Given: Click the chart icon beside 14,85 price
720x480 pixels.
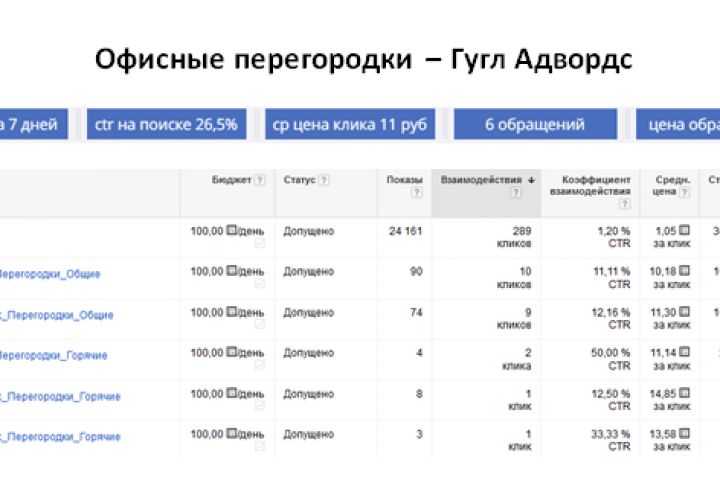Looking at the screenshot, I should (684, 394).
